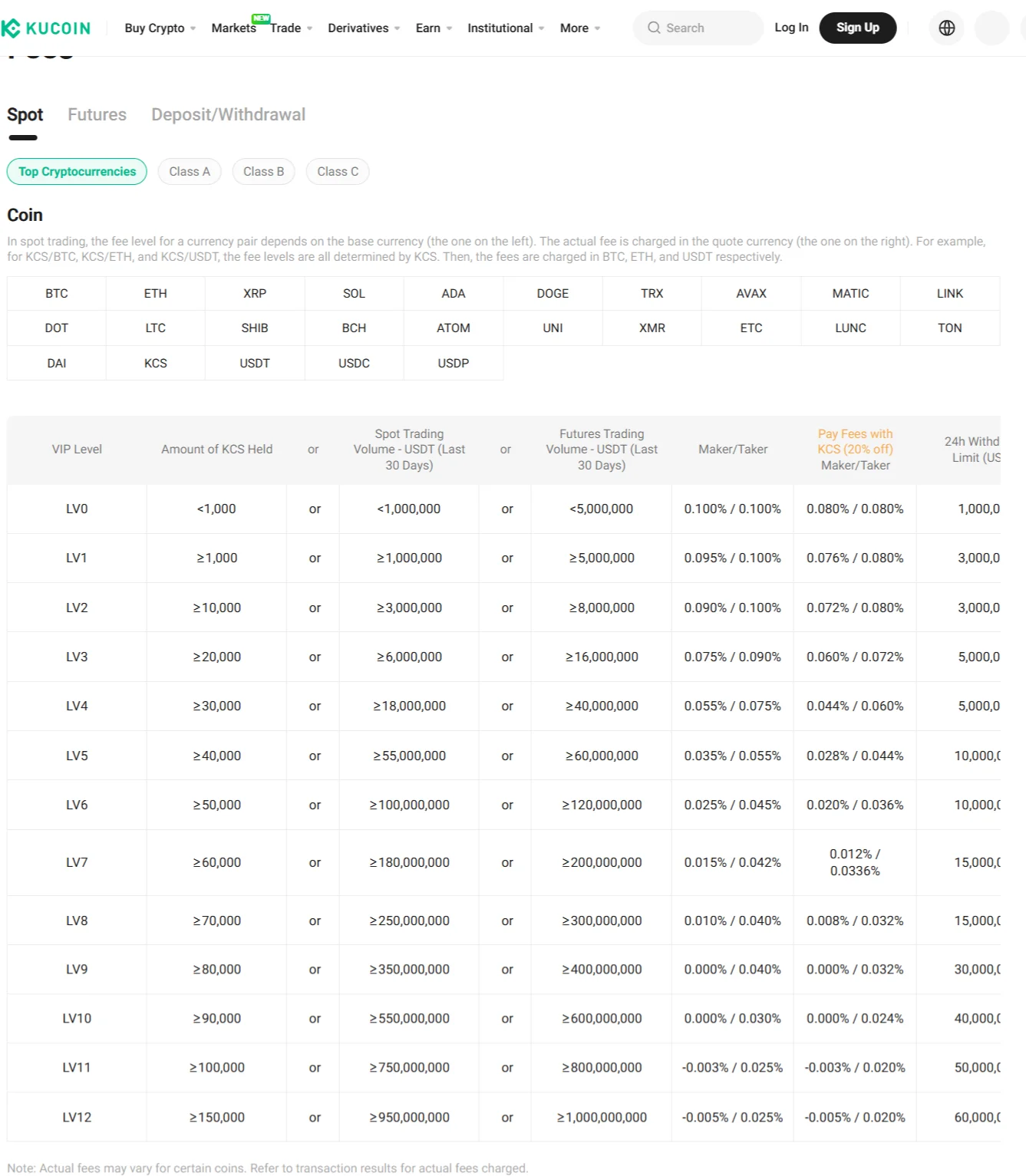Click the search magnifier icon
This screenshot has width=1026, height=1176.
pos(654,28)
